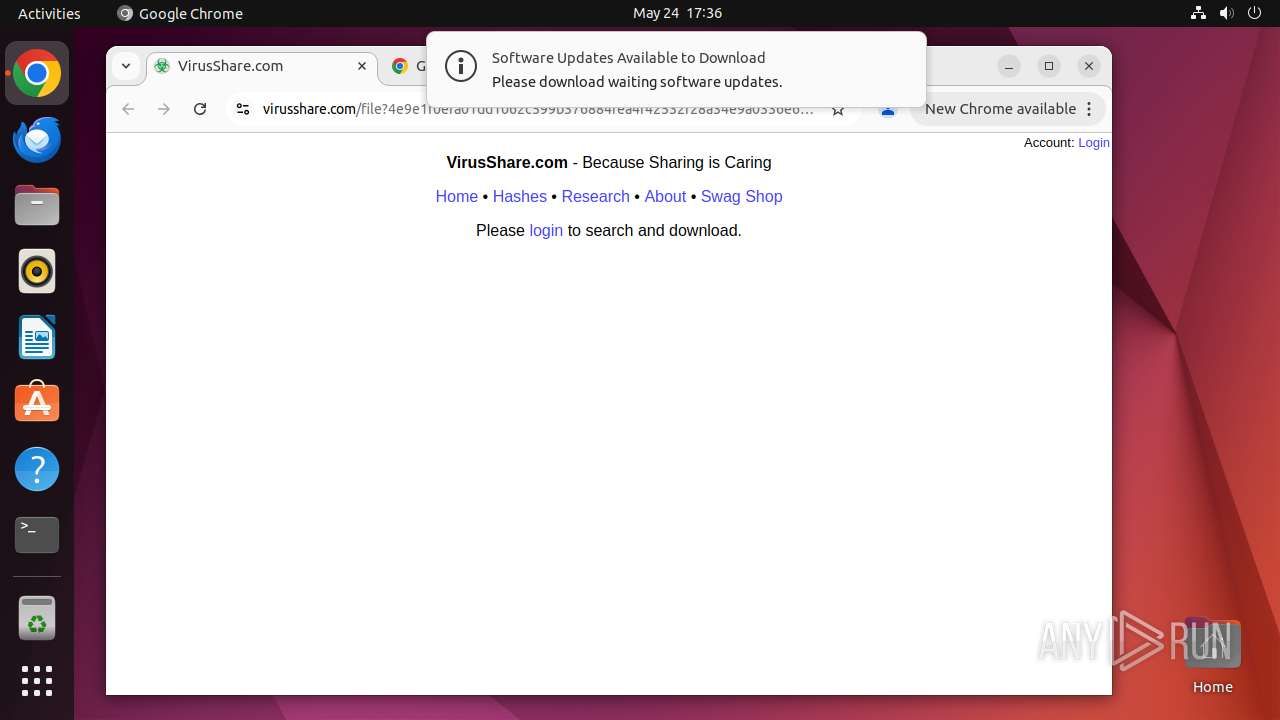Screen dimensions: 1280x720
Task: Launch Terminal from the dock
Action: click(x=37, y=535)
